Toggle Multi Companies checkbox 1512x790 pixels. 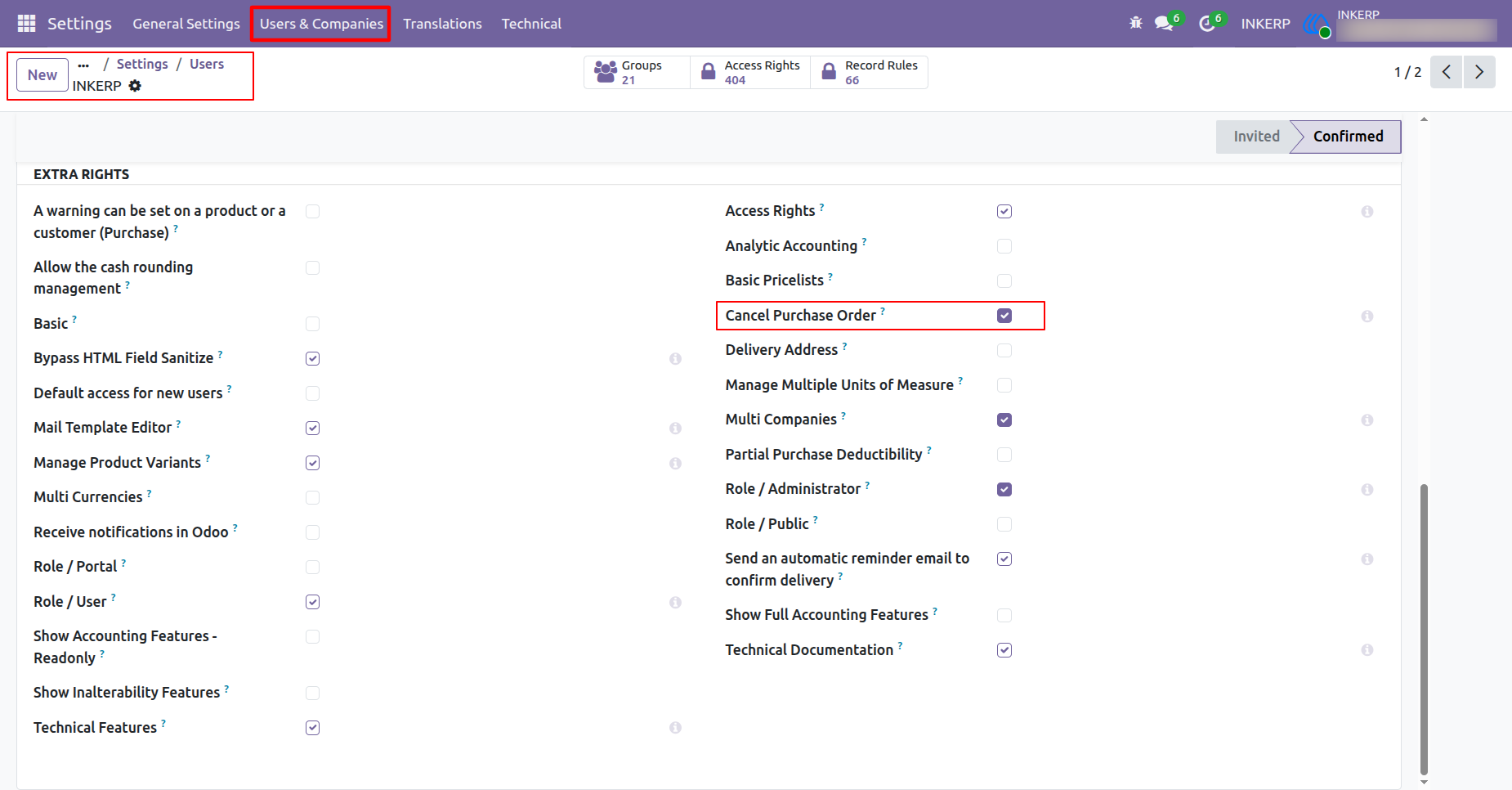coord(1004,420)
